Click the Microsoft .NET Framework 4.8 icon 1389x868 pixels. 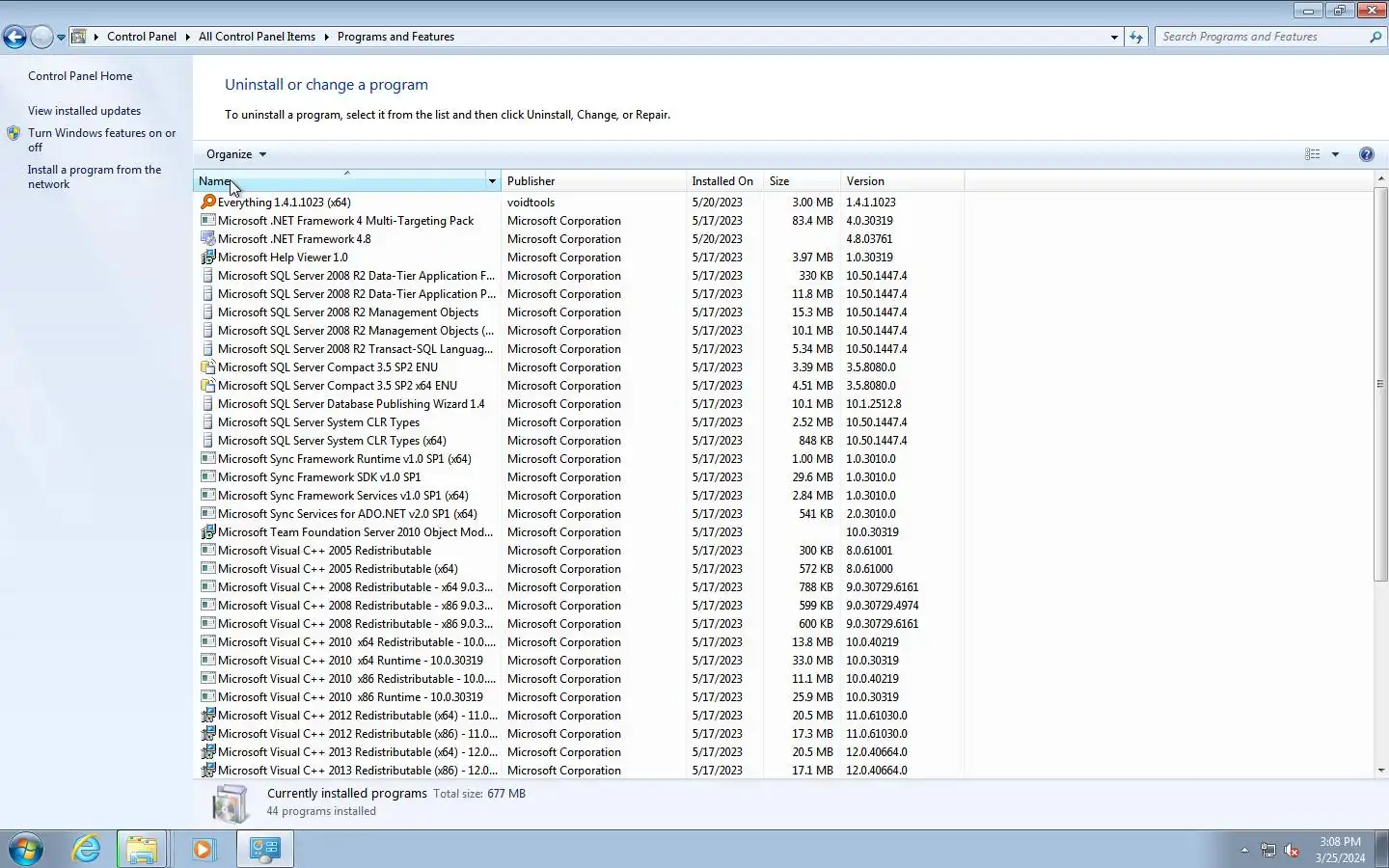pyautogui.click(x=207, y=239)
